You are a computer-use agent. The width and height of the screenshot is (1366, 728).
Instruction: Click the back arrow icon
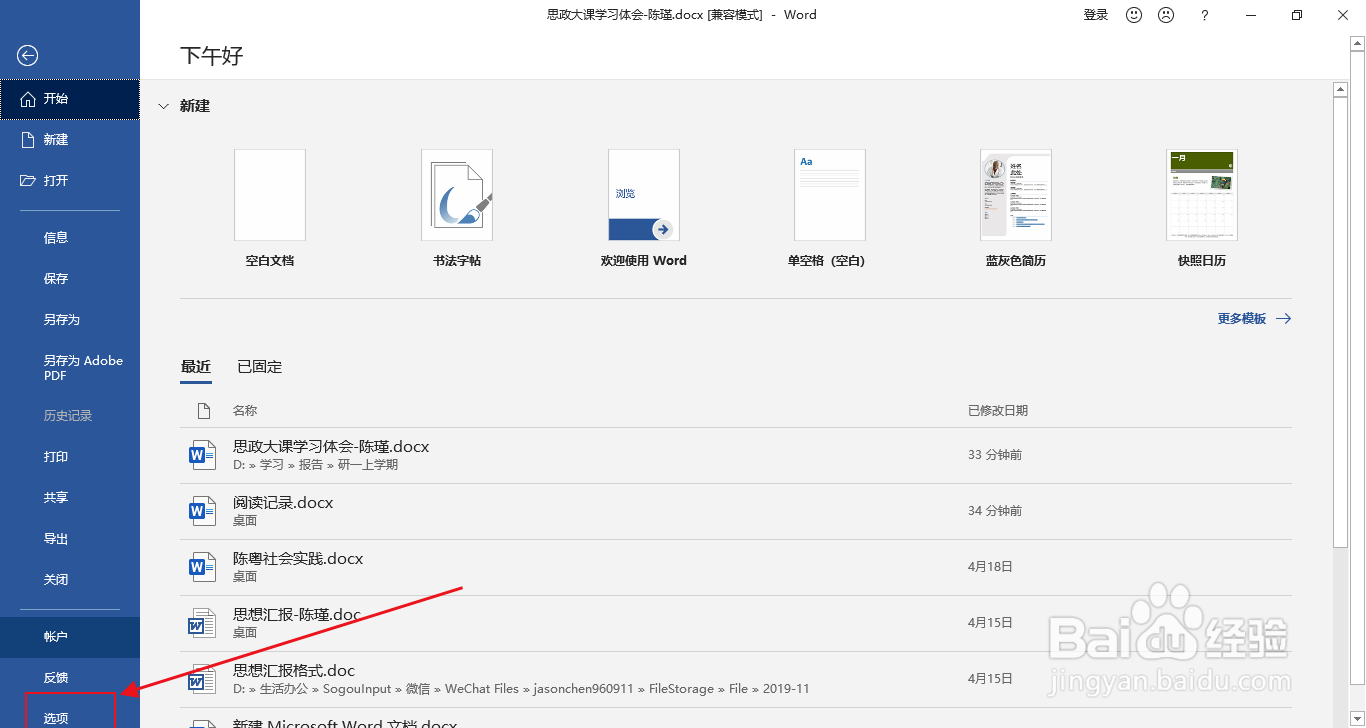pos(28,56)
